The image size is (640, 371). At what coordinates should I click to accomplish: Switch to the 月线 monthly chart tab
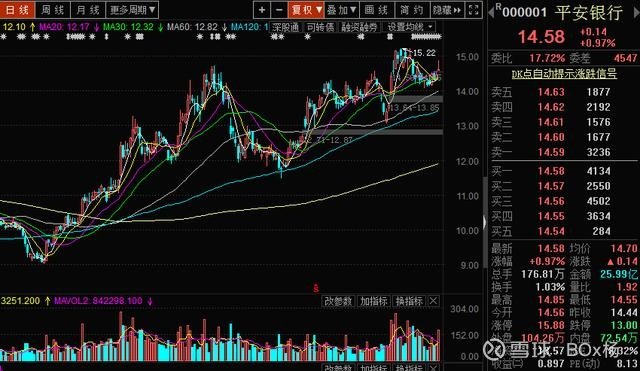click(x=88, y=9)
